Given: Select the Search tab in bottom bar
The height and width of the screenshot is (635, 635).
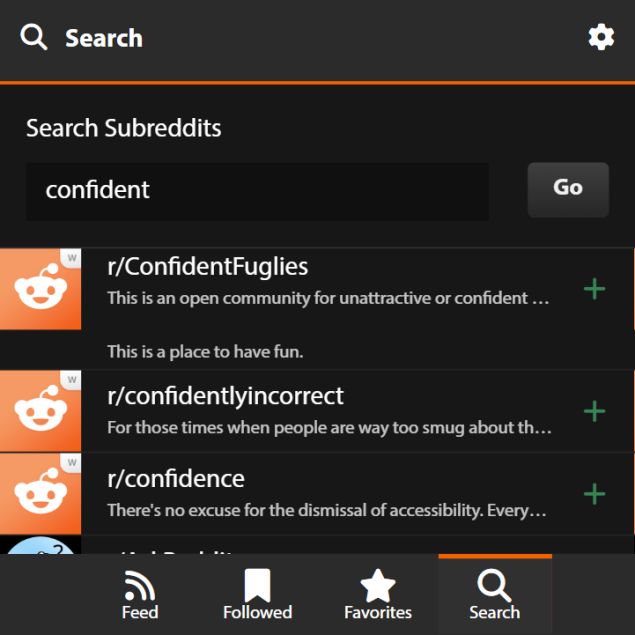Looking at the screenshot, I should point(495,595).
